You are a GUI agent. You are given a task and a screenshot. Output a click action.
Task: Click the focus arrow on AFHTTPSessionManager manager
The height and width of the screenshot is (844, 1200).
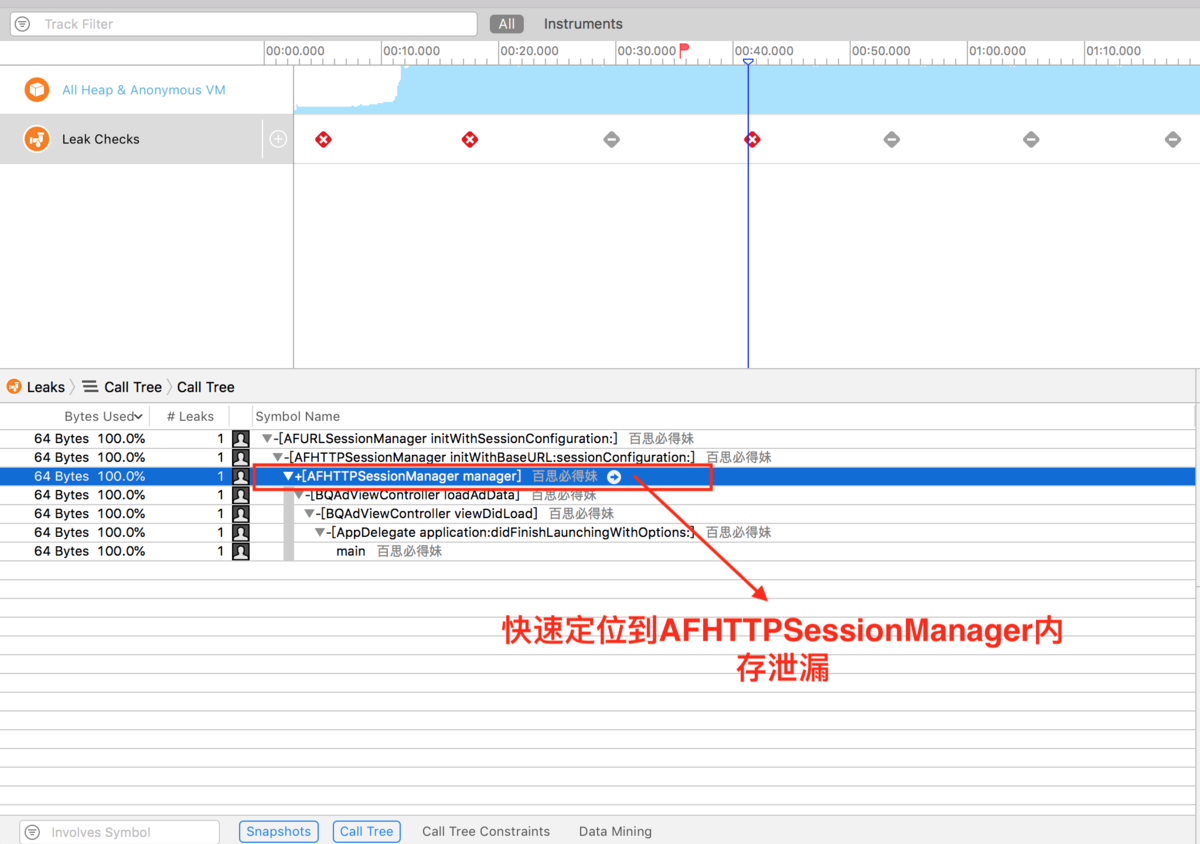(614, 477)
